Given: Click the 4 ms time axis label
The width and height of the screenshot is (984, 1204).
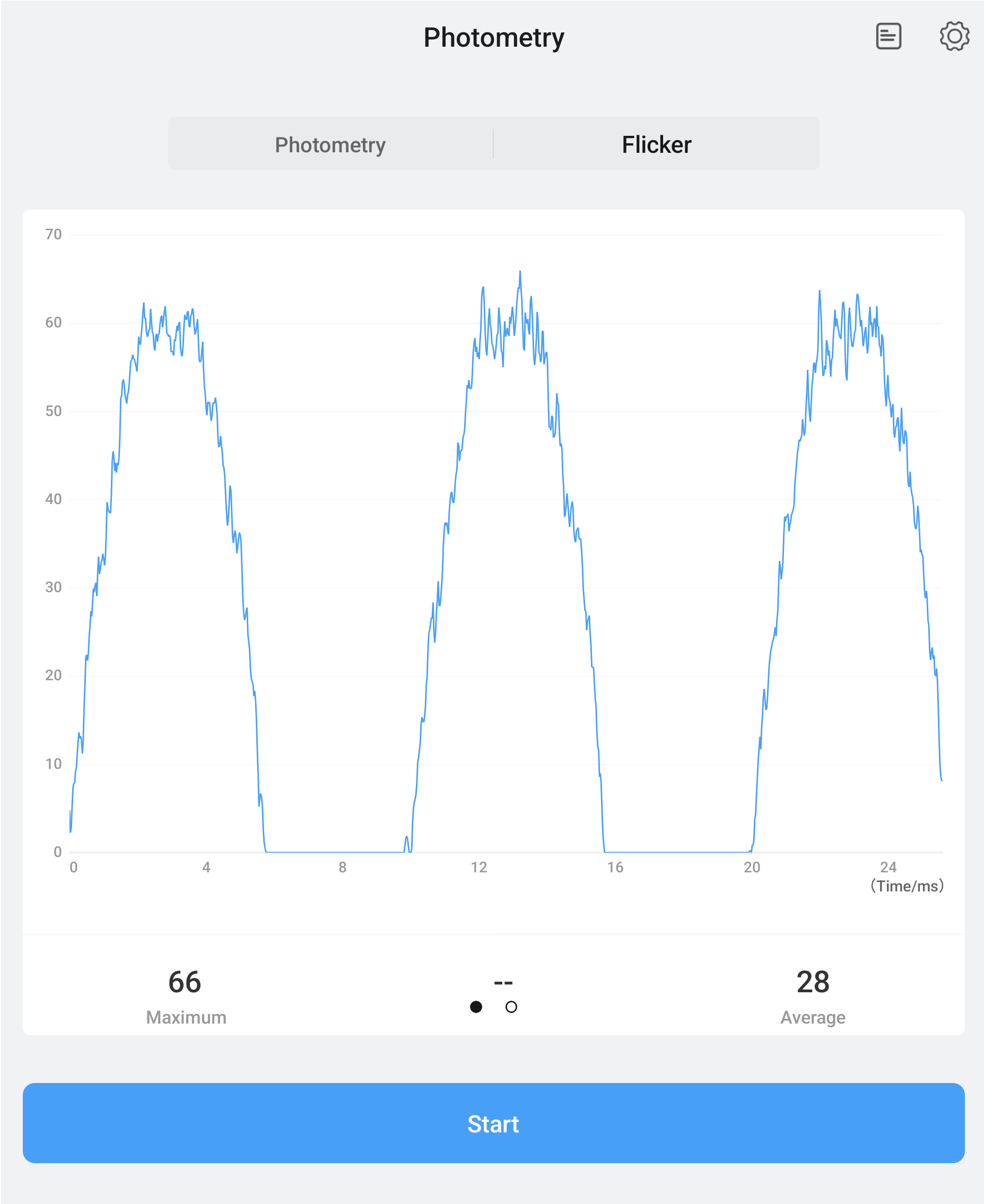Looking at the screenshot, I should click(x=206, y=867).
